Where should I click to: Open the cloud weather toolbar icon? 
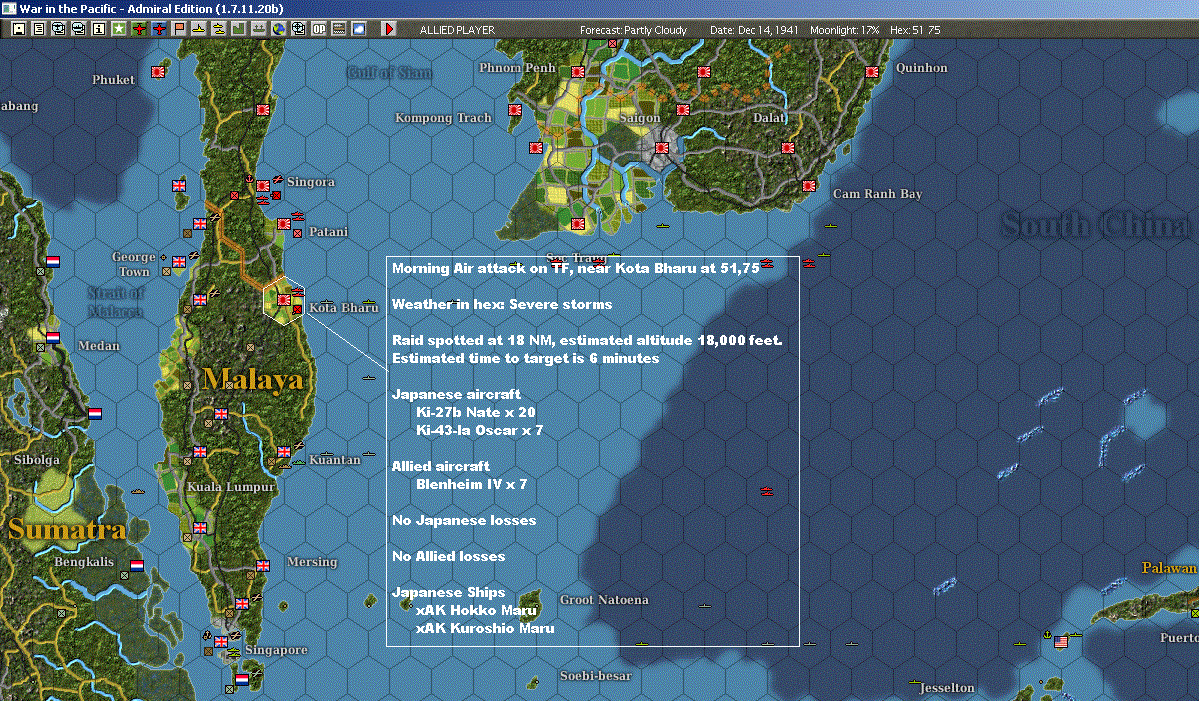pyautogui.click(x=359, y=29)
